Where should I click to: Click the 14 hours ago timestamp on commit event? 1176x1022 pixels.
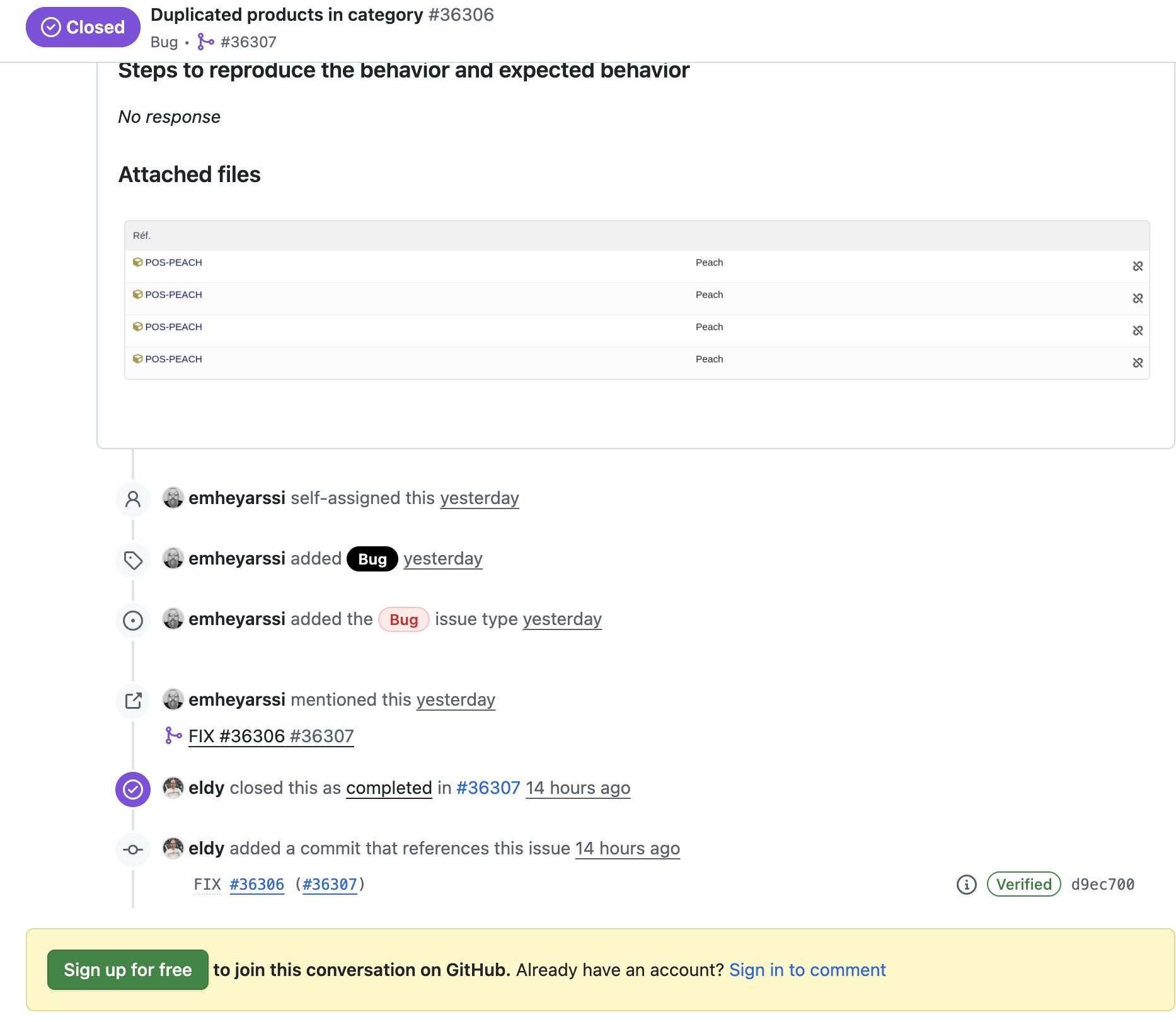tap(627, 849)
